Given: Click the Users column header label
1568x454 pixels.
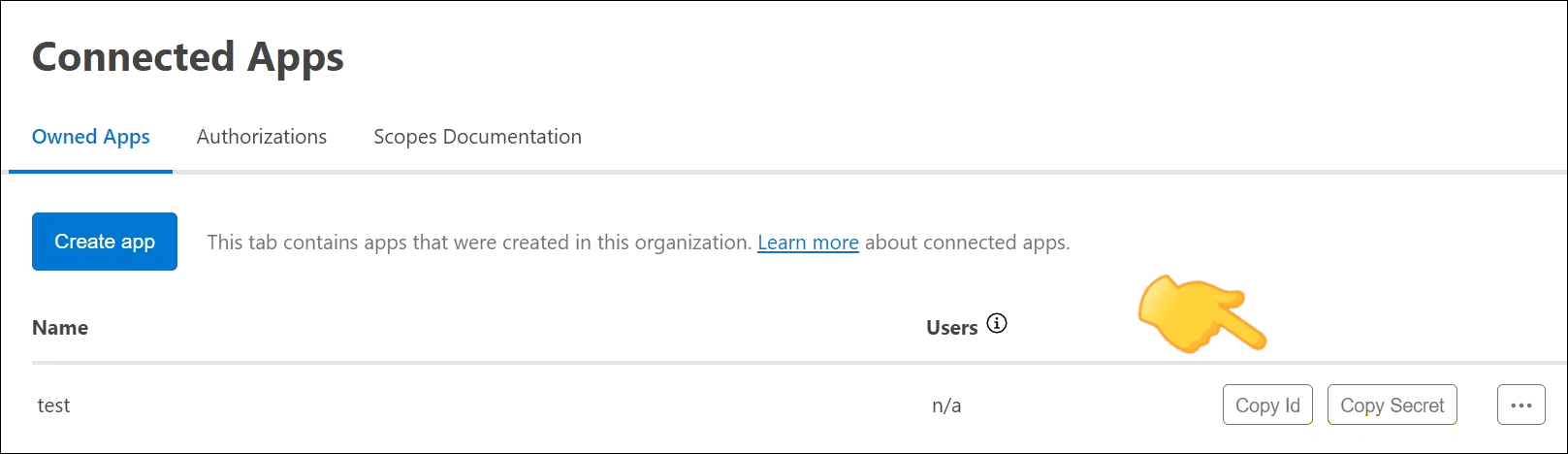Looking at the screenshot, I should point(951,328).
